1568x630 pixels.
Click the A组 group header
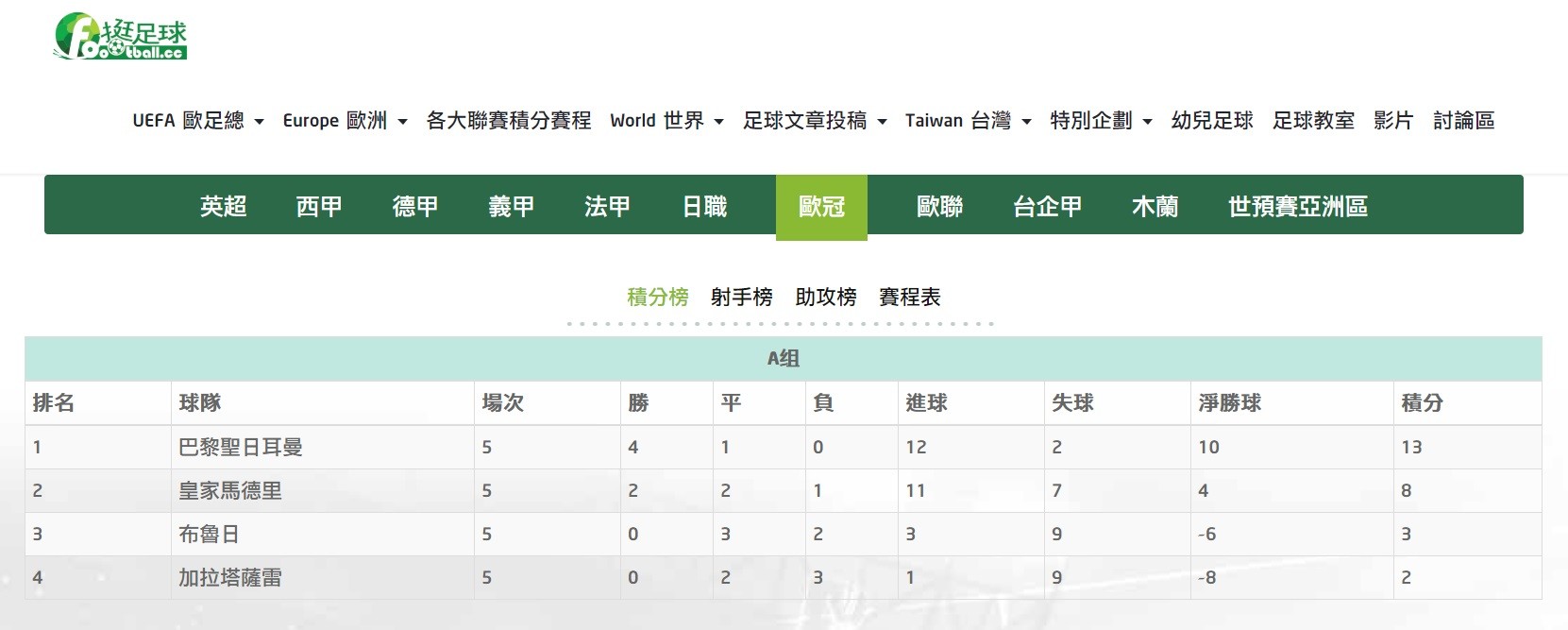pyautogui.click(x=784, y=359)
